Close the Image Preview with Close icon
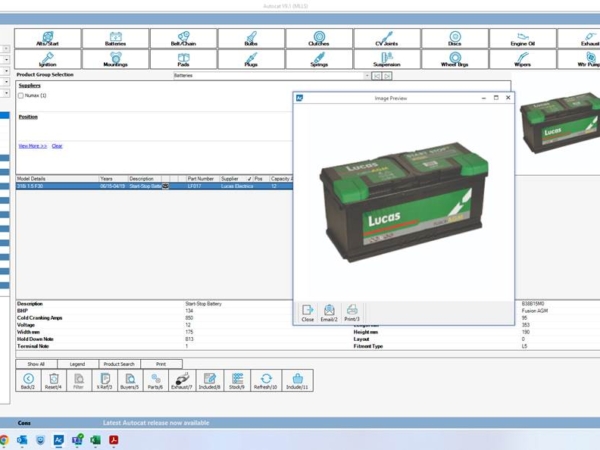600x450 pixels. point(308,313)
